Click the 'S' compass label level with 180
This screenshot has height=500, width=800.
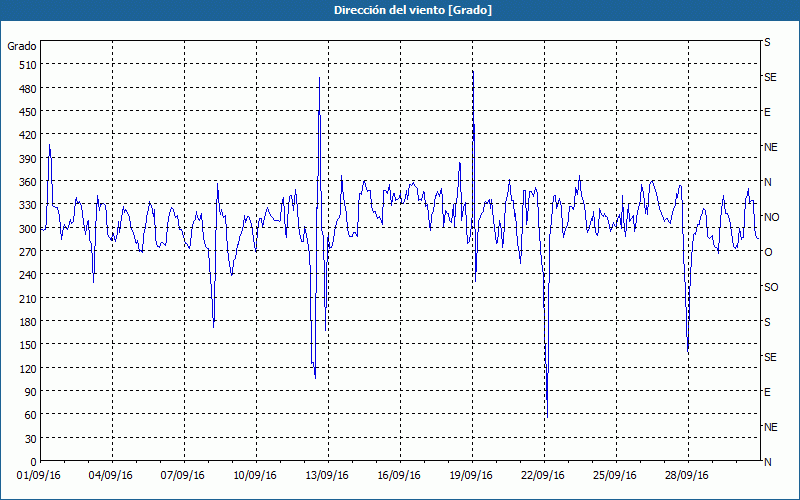(x=767, y=322)
